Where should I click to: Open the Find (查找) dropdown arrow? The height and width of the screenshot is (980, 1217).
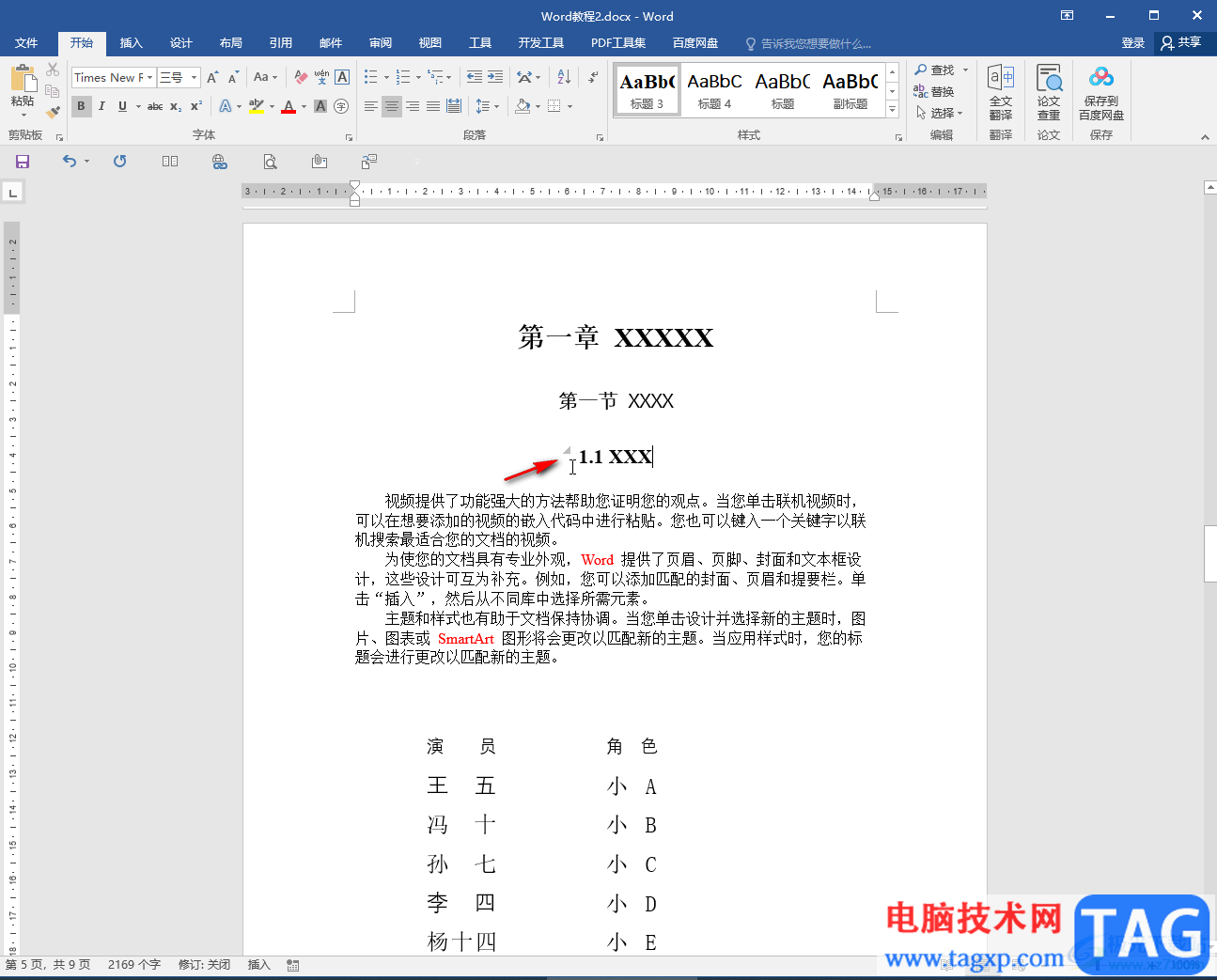[x=965, y=70]
